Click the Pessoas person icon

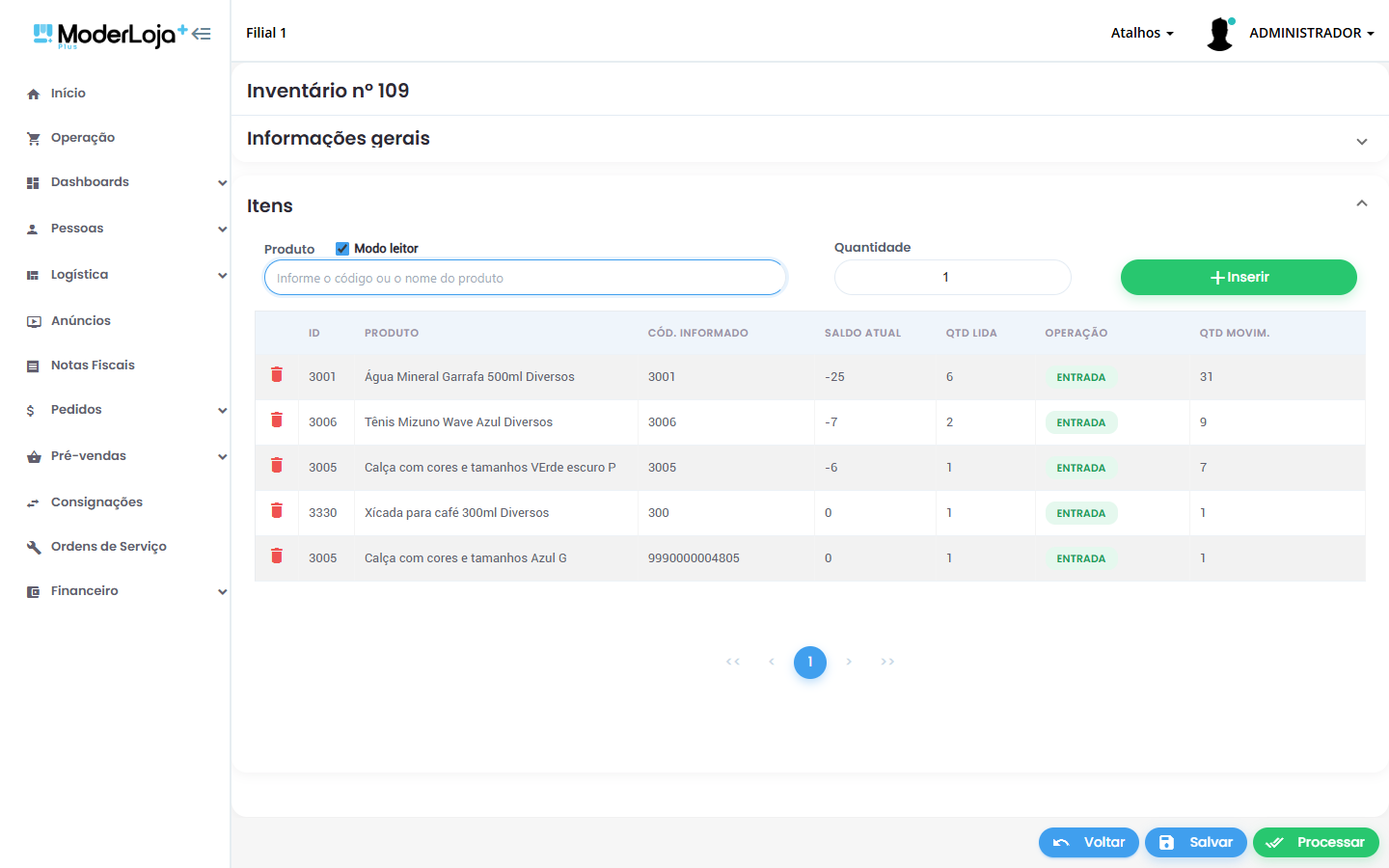click(33, 229)
